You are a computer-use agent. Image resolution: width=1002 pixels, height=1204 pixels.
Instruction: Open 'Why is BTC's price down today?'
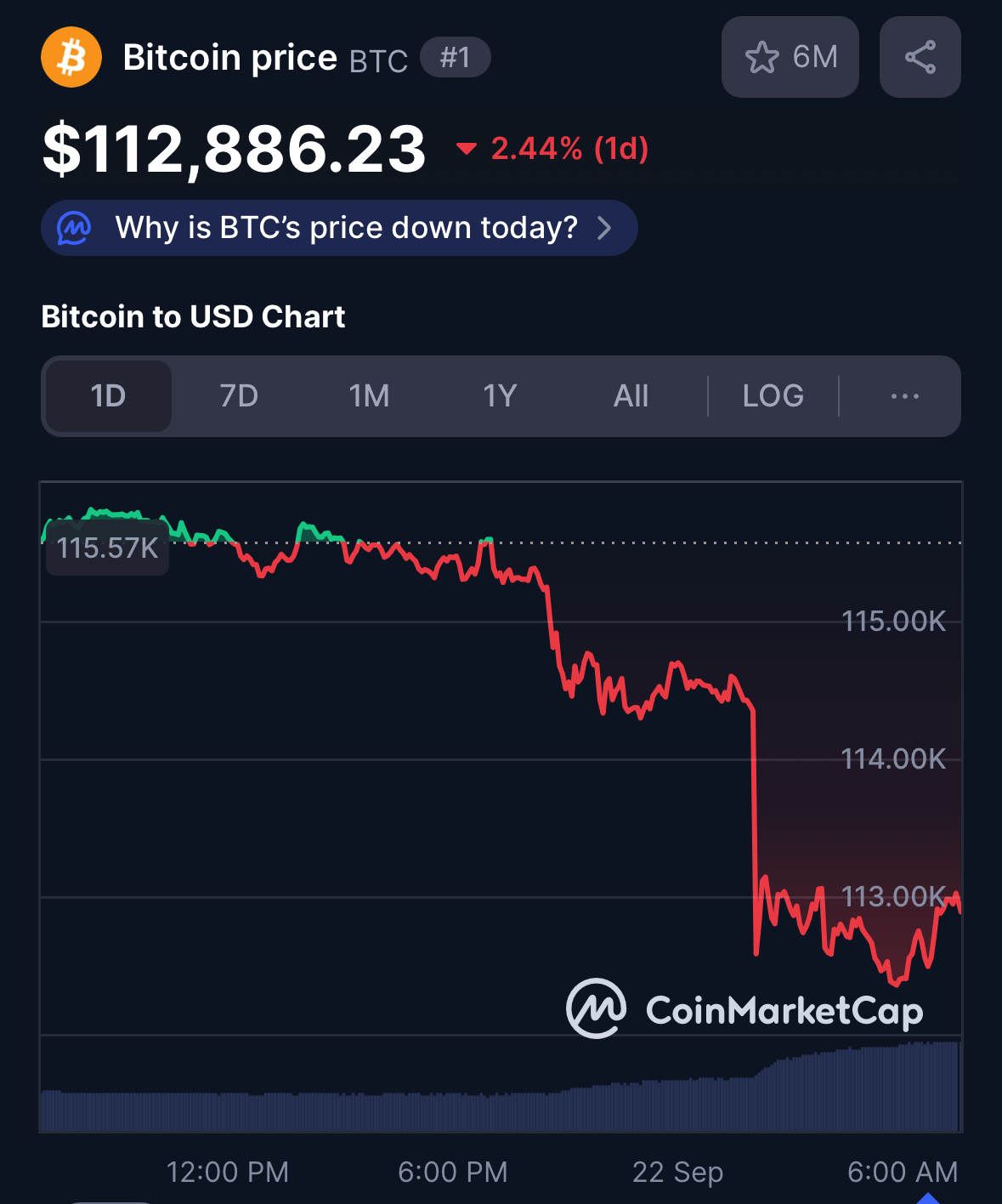(x=346, y=228)
